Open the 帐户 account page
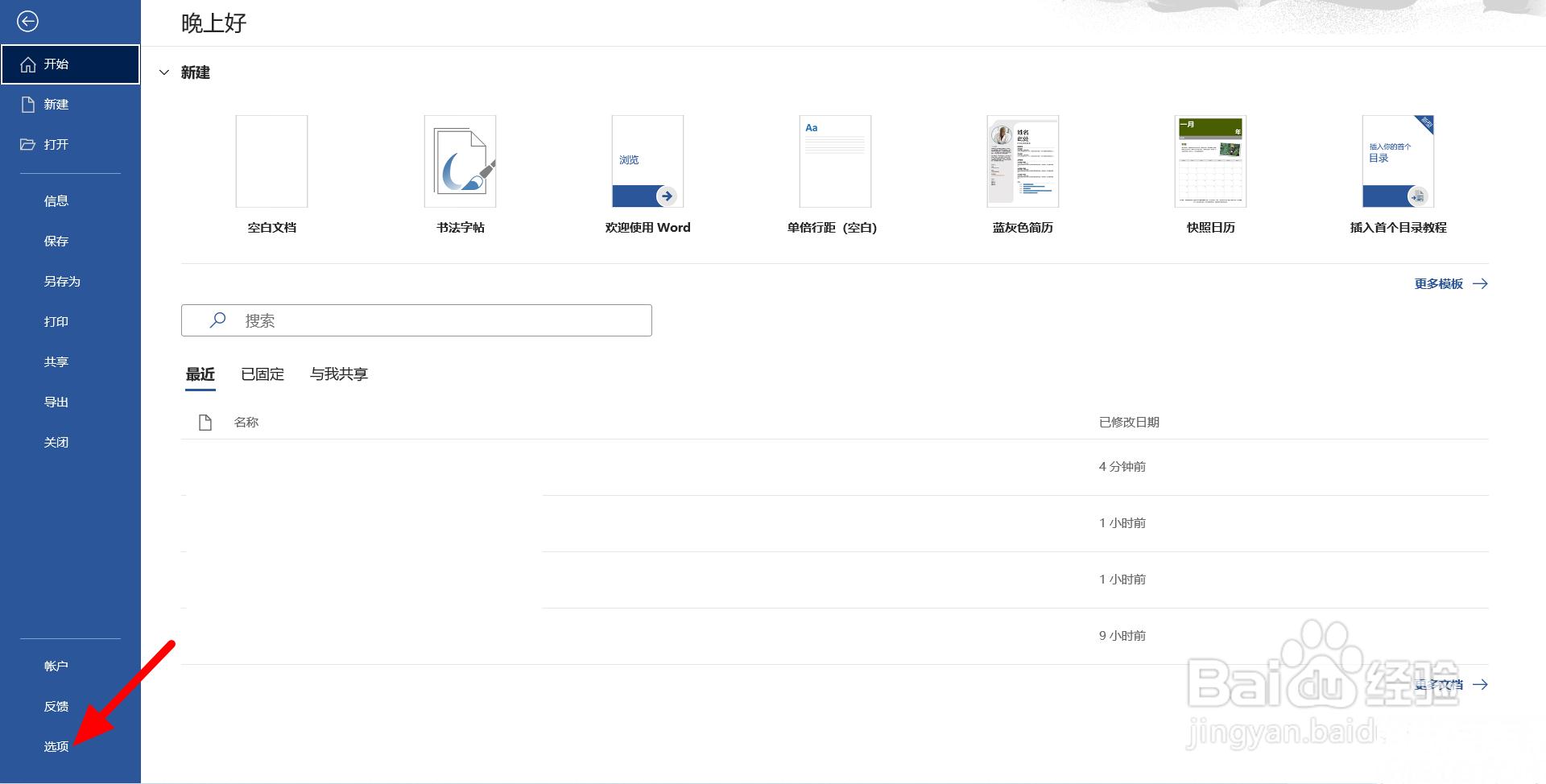 coord(55,665)
